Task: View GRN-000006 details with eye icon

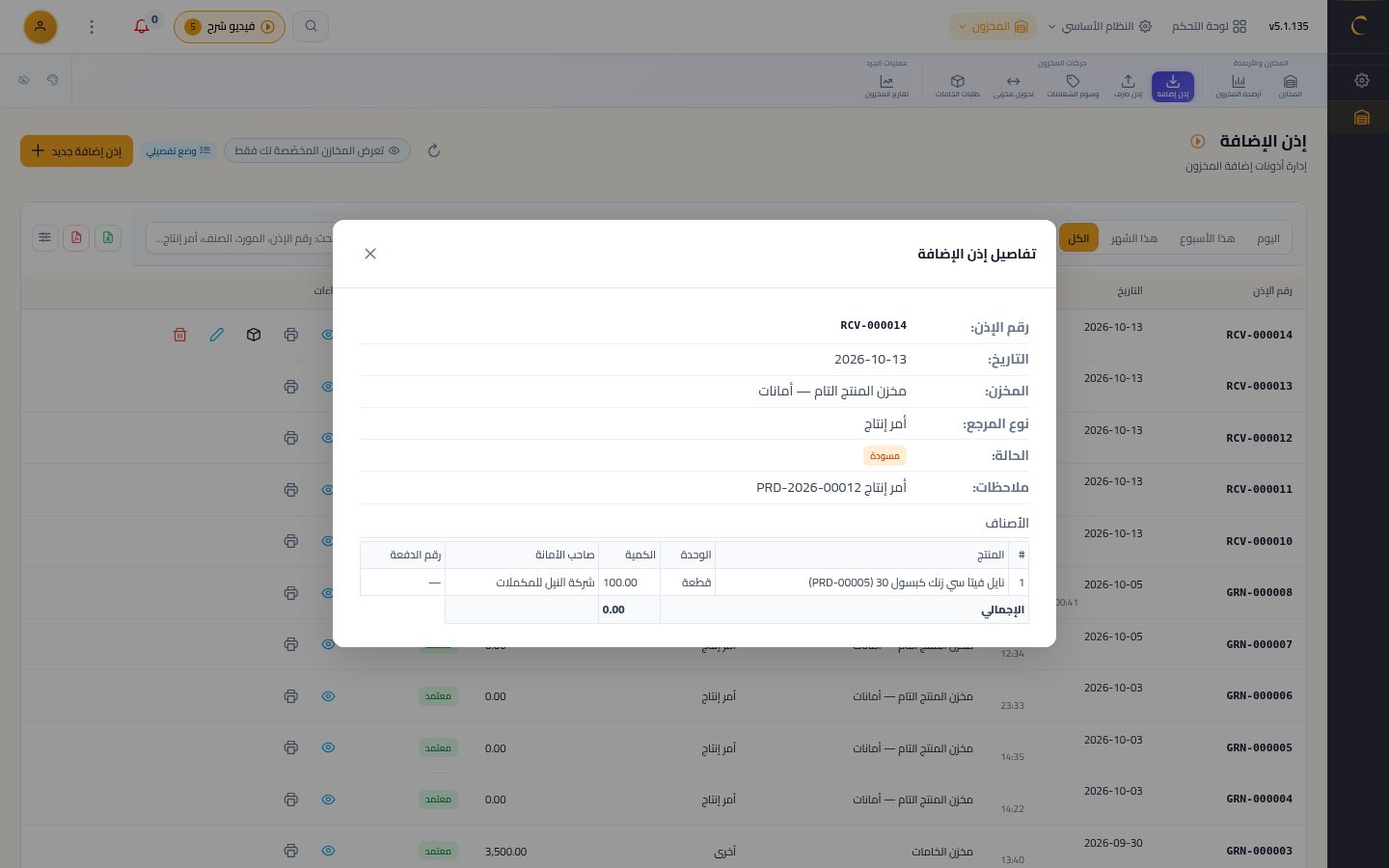Action: (x=328, y=696)
